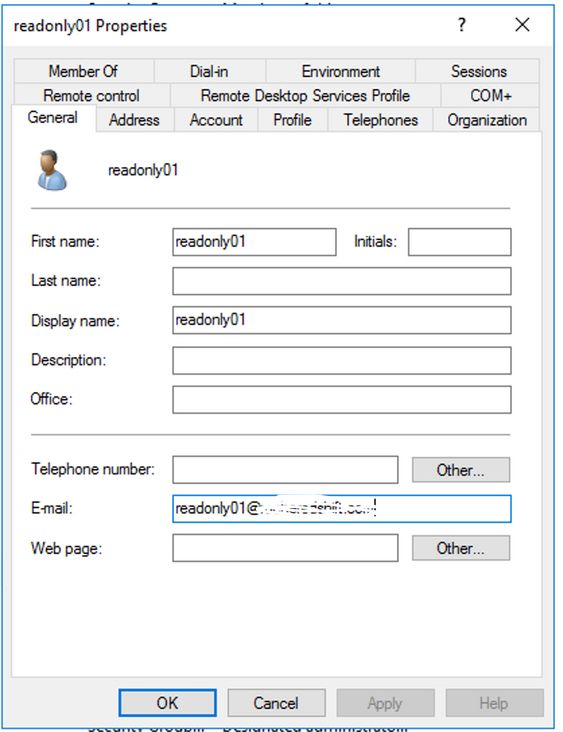Open Other telephone numbers dialog
The height and width of the screenshot is (732, 563).
pos(461,470)
